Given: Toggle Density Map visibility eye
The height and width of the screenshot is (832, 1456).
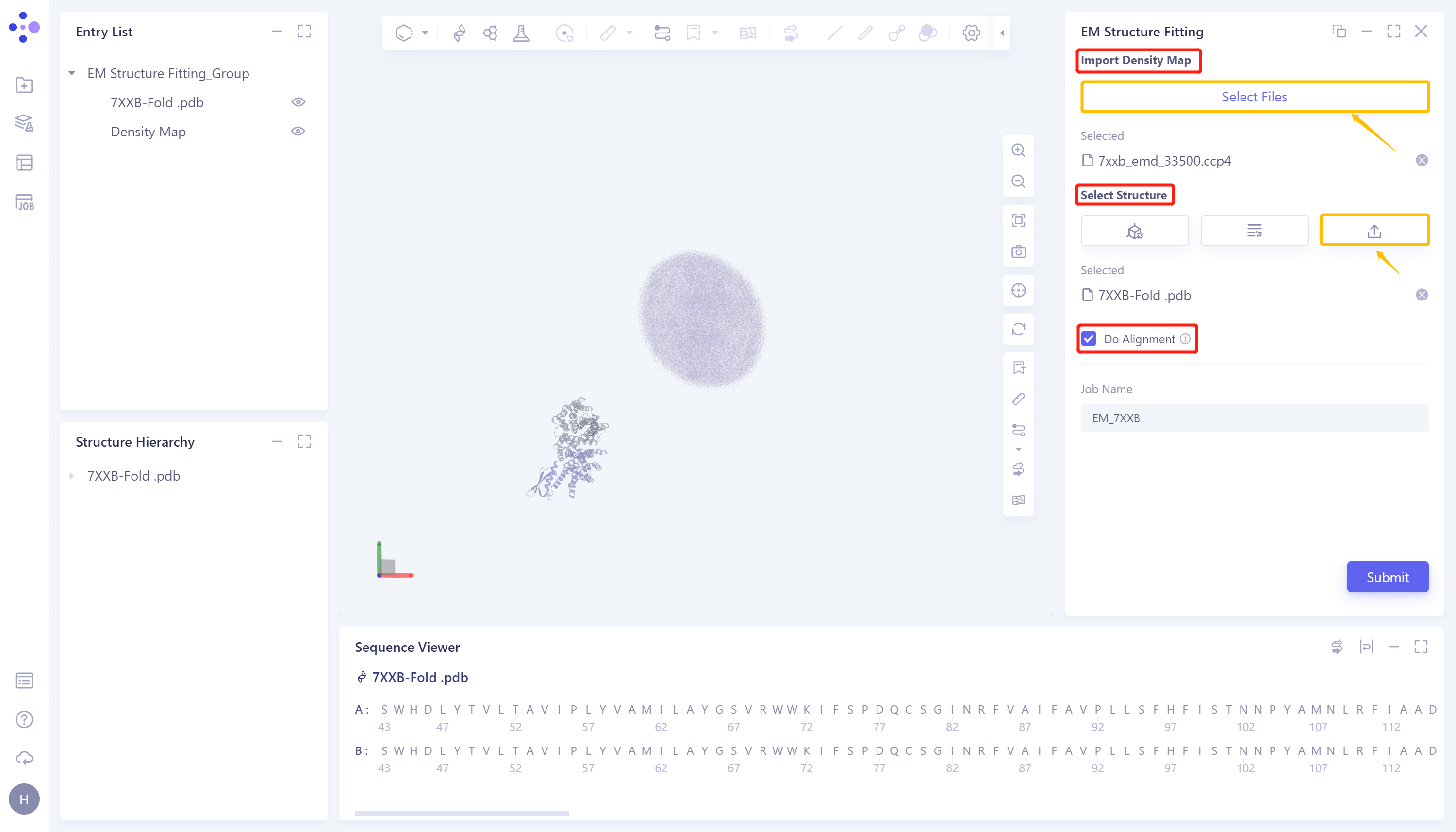Looking at the screenshot, I should [298, 132].
